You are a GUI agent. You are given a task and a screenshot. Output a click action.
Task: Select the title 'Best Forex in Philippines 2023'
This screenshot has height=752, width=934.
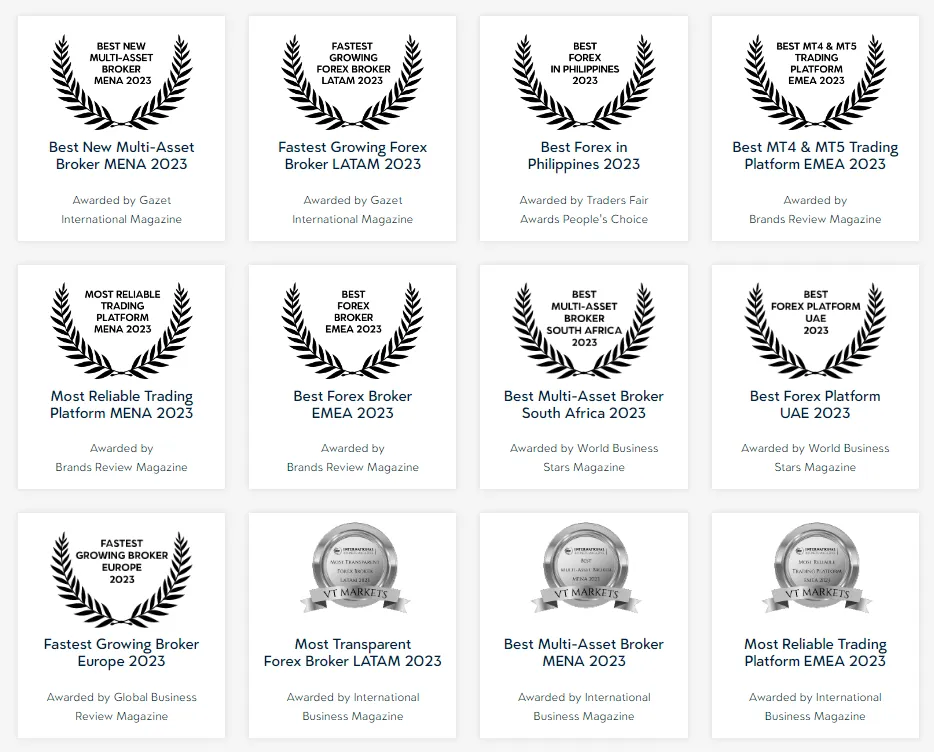(x=584, y=156)
